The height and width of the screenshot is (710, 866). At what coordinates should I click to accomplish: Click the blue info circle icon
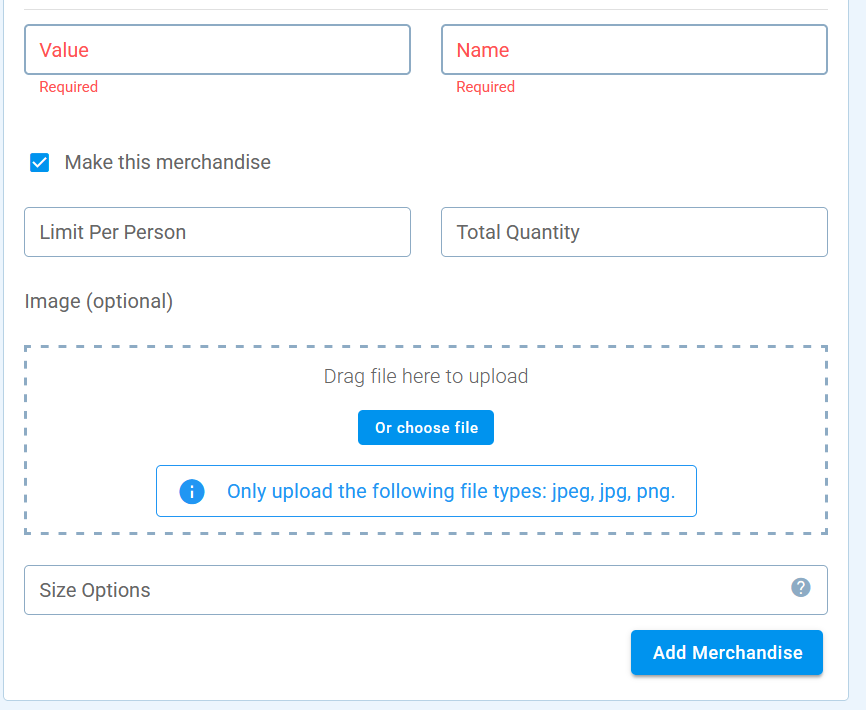[192, 491]
